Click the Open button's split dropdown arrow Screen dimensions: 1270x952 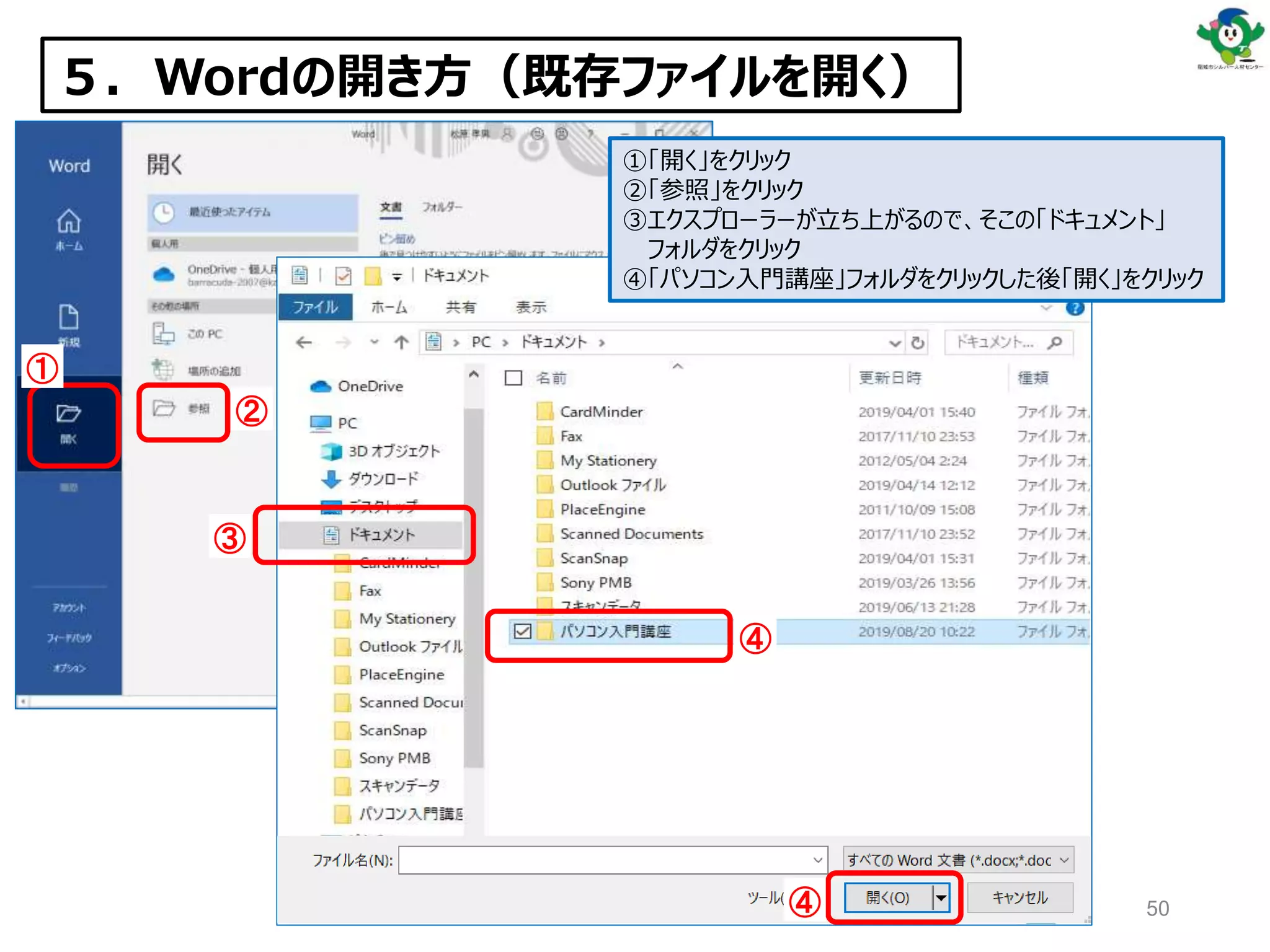941,897
